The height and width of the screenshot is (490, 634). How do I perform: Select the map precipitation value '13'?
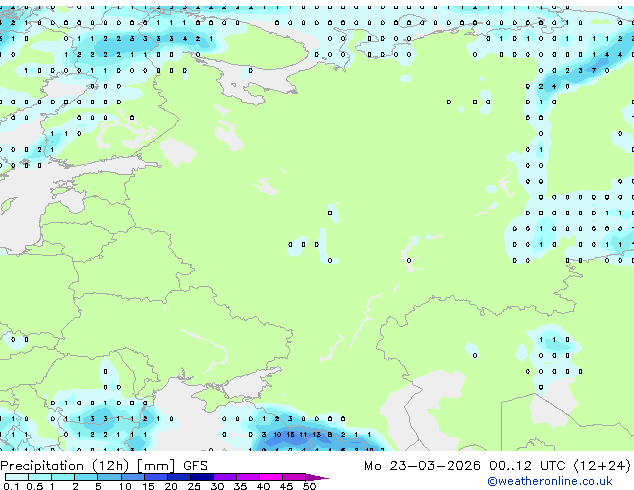tap(317, 435)
